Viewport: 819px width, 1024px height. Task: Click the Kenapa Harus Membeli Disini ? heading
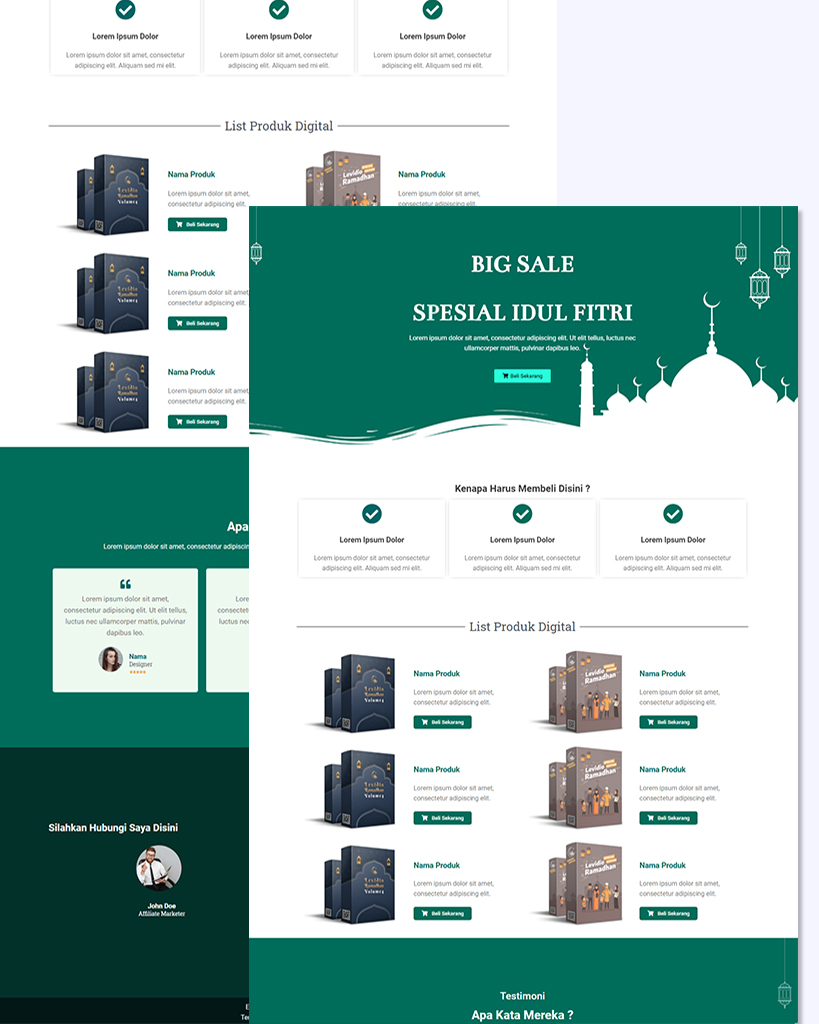[522, 488]
